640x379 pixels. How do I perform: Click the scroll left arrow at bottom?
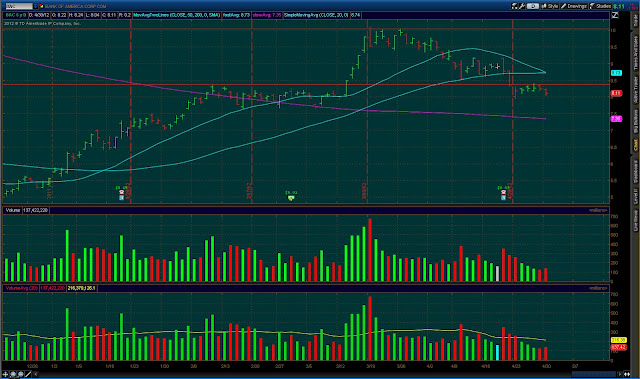[x=36, y=374]
